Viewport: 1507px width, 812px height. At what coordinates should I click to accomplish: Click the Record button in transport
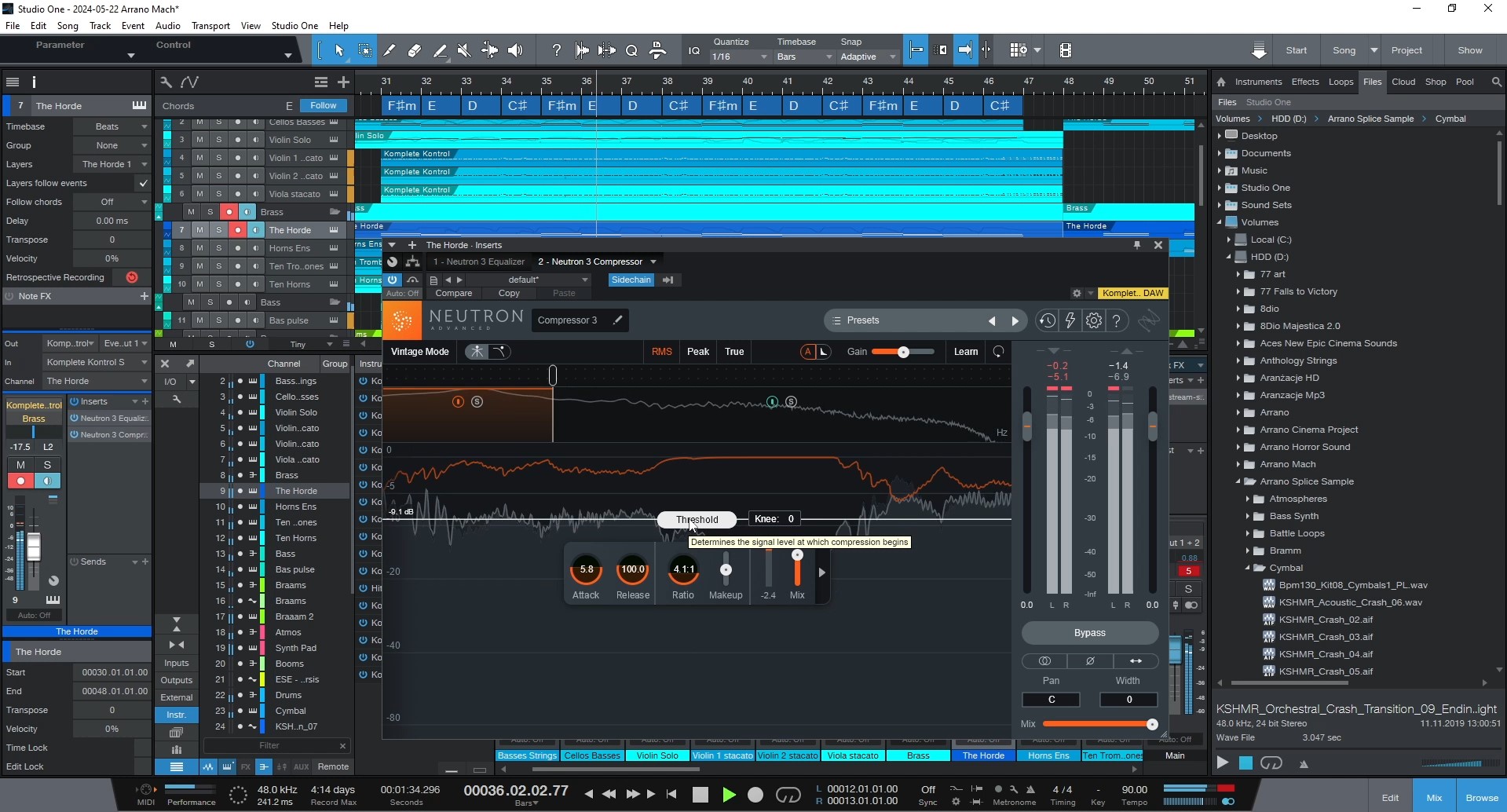(755, 795)
